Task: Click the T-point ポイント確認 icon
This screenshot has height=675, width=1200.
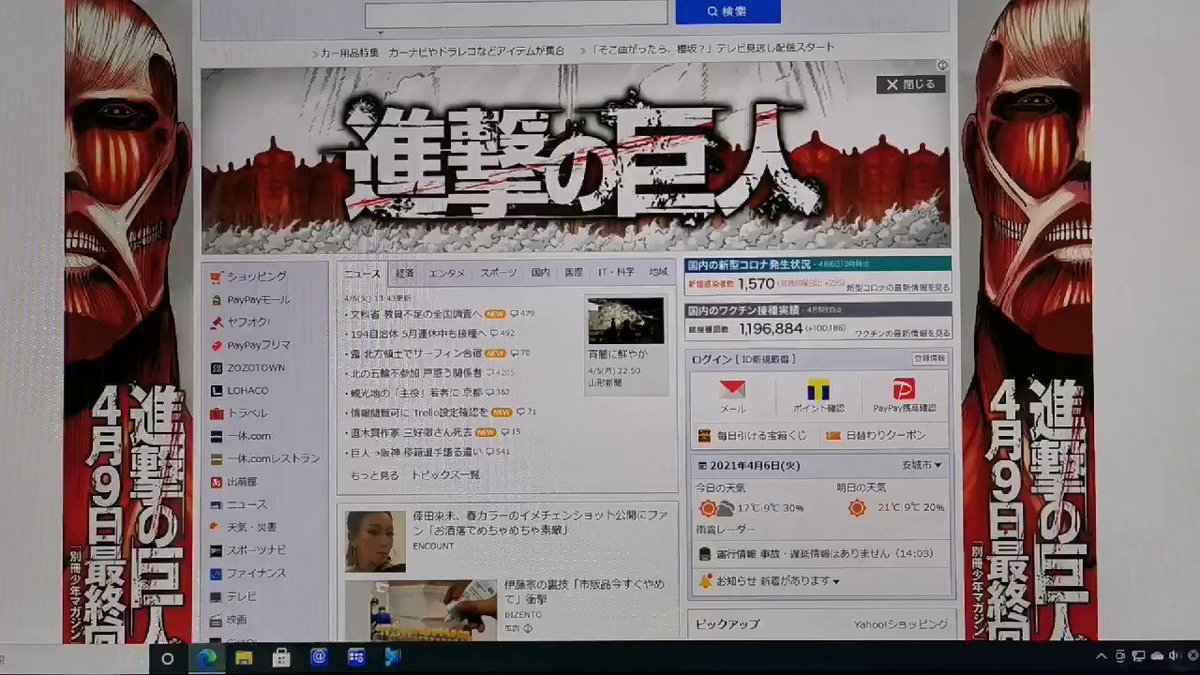Action: [818, 389]
